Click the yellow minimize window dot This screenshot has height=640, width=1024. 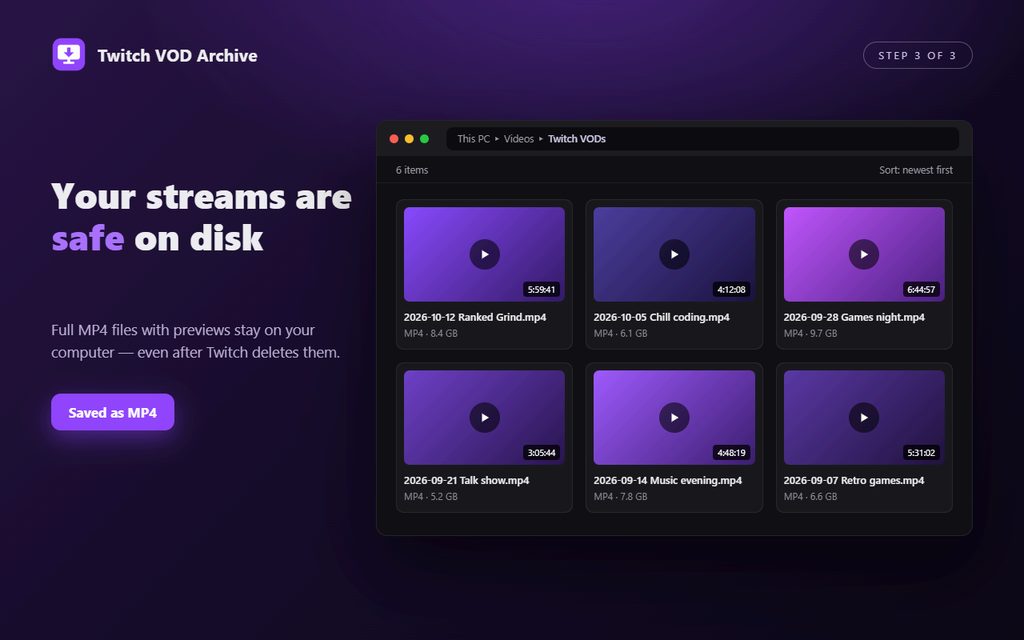(409, 138)
